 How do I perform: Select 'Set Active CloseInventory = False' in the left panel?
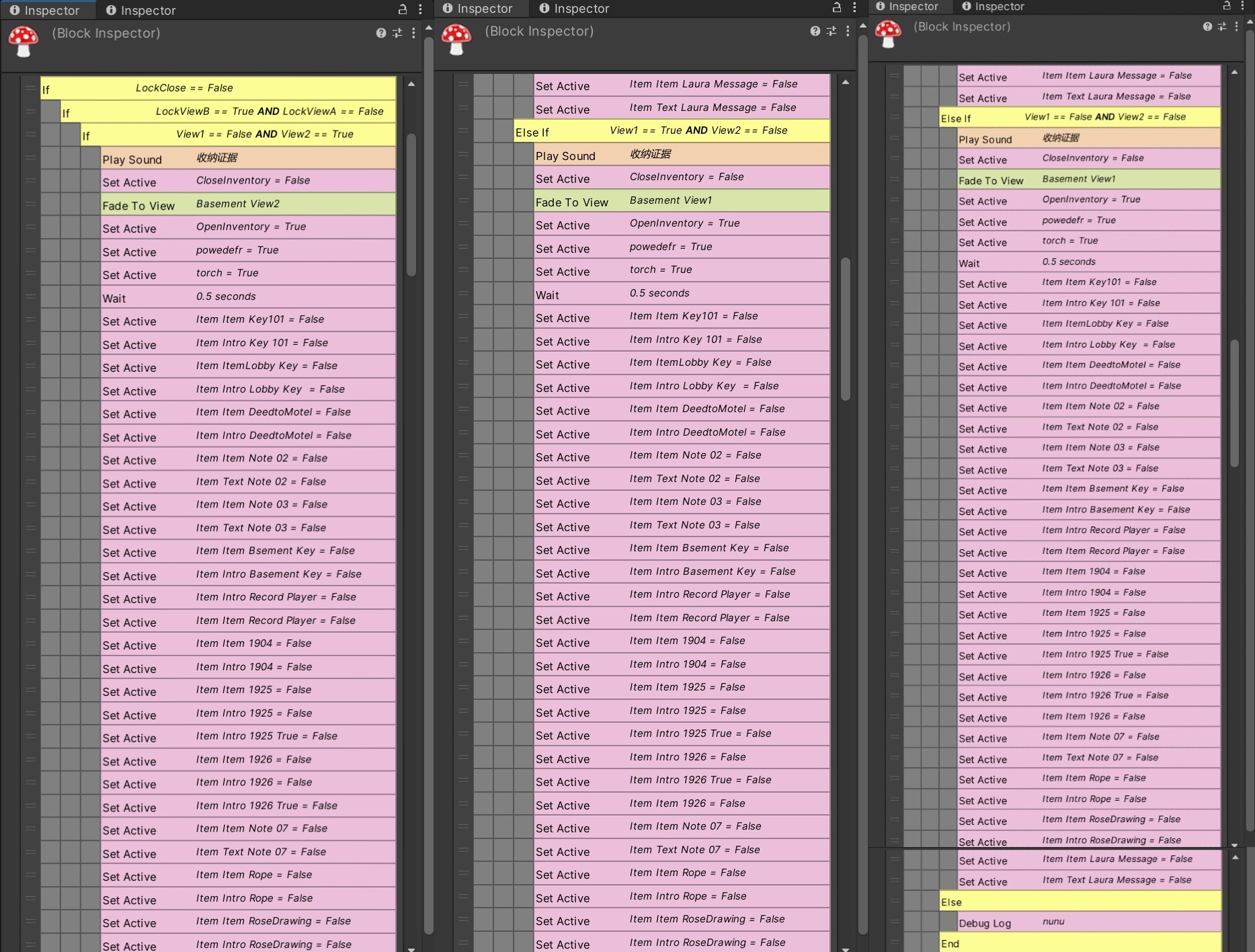[x=248, y=181]
